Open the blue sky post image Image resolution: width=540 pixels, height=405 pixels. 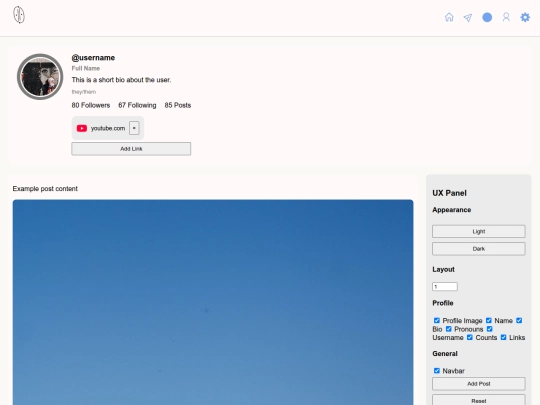pos(213,302)
